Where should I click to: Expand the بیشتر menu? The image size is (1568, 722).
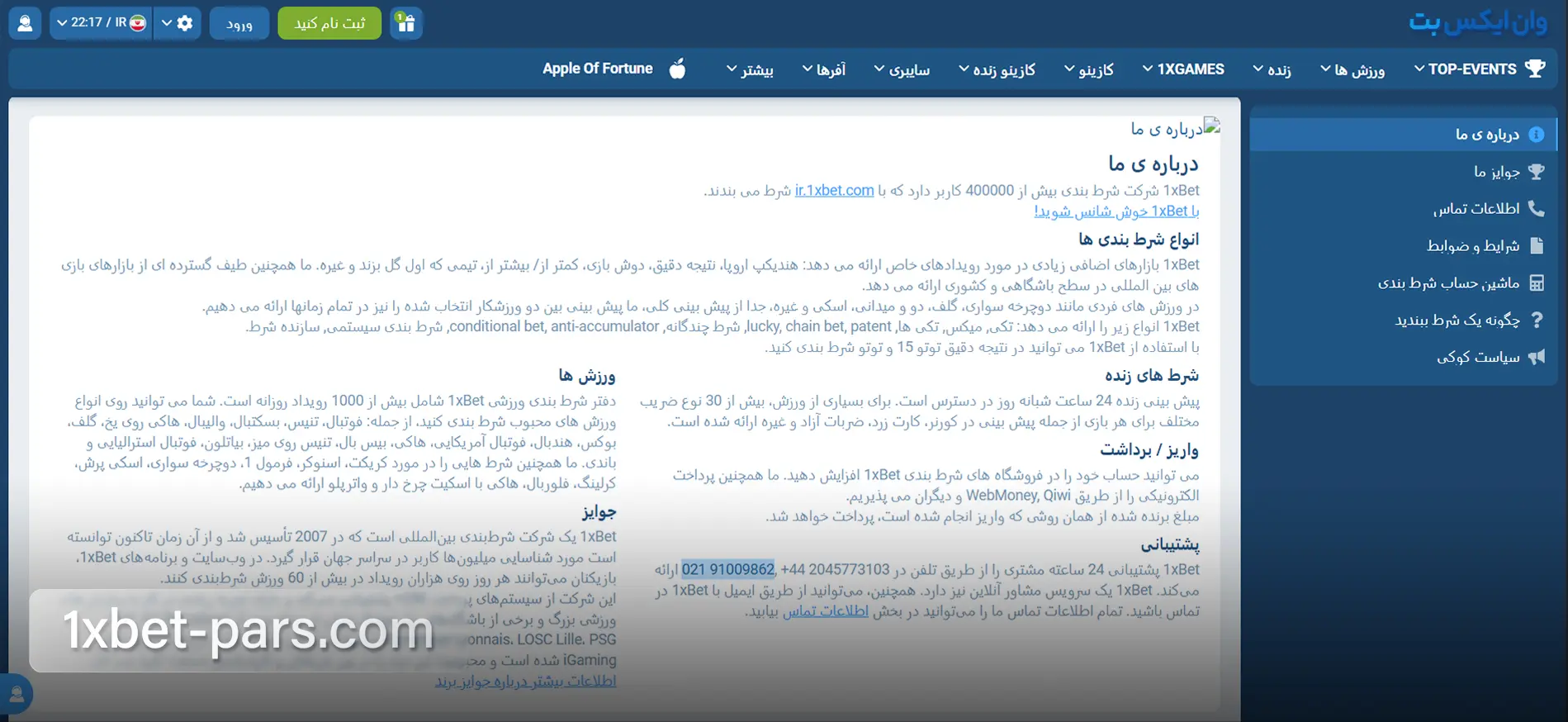pyautogui.click(x=750, y=69)
